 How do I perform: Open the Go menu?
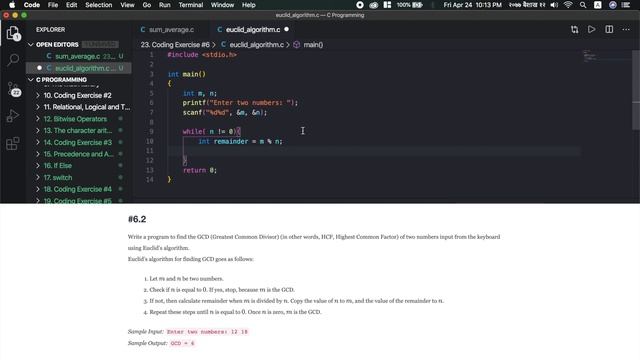[x=147, y=5]
